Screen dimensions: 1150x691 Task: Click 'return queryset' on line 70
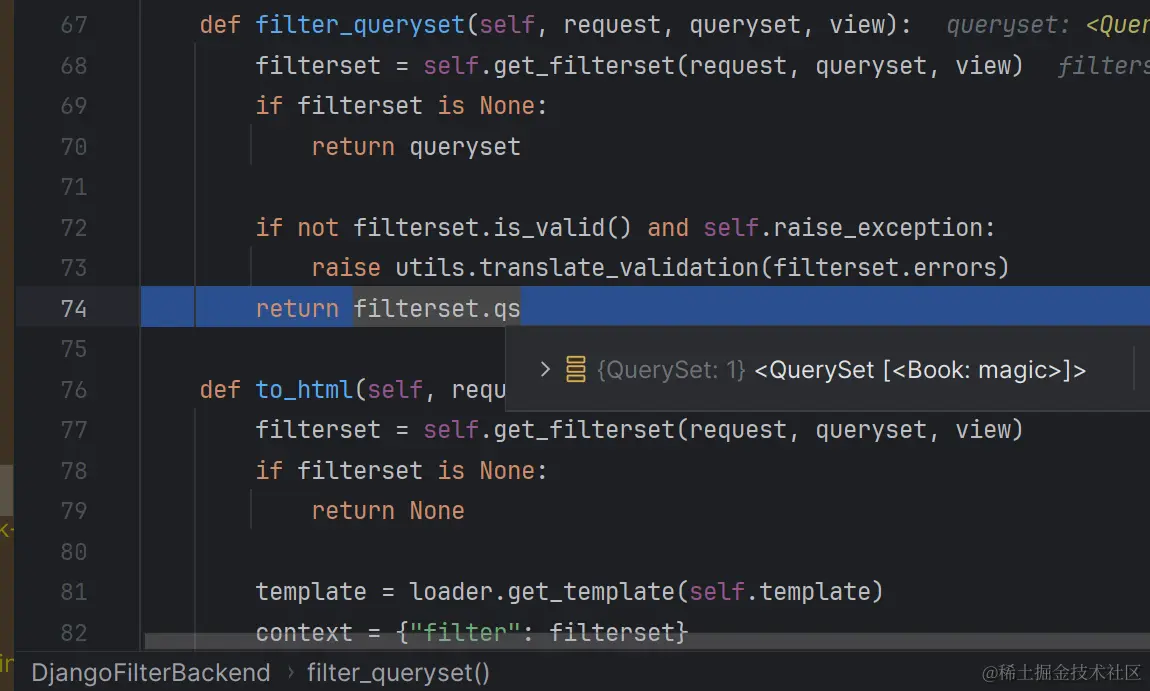click(416, 147)
